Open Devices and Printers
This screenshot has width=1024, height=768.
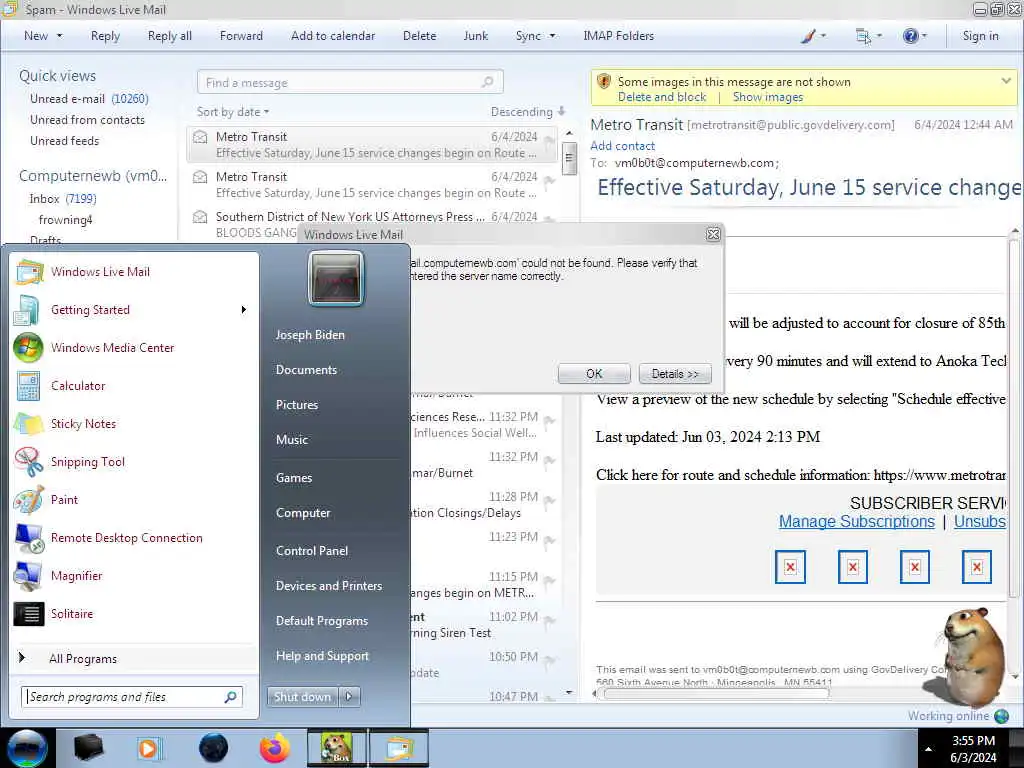click(x=328, y=586)
